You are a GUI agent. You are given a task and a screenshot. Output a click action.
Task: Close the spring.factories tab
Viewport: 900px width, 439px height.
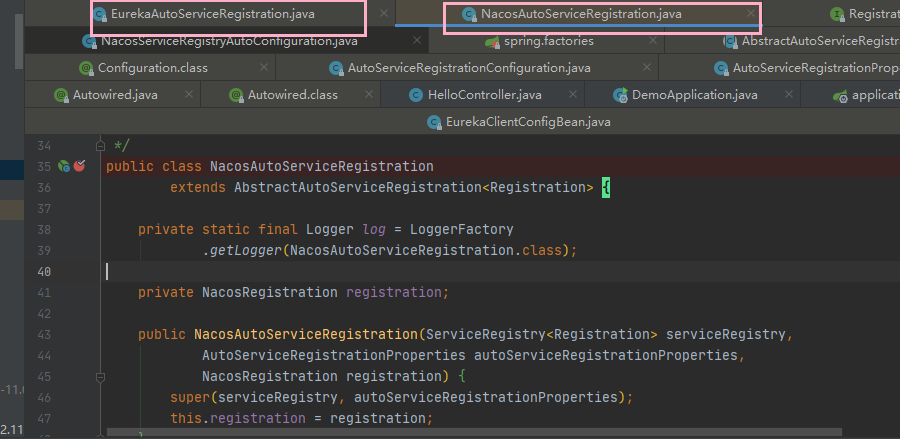point(653,41)
